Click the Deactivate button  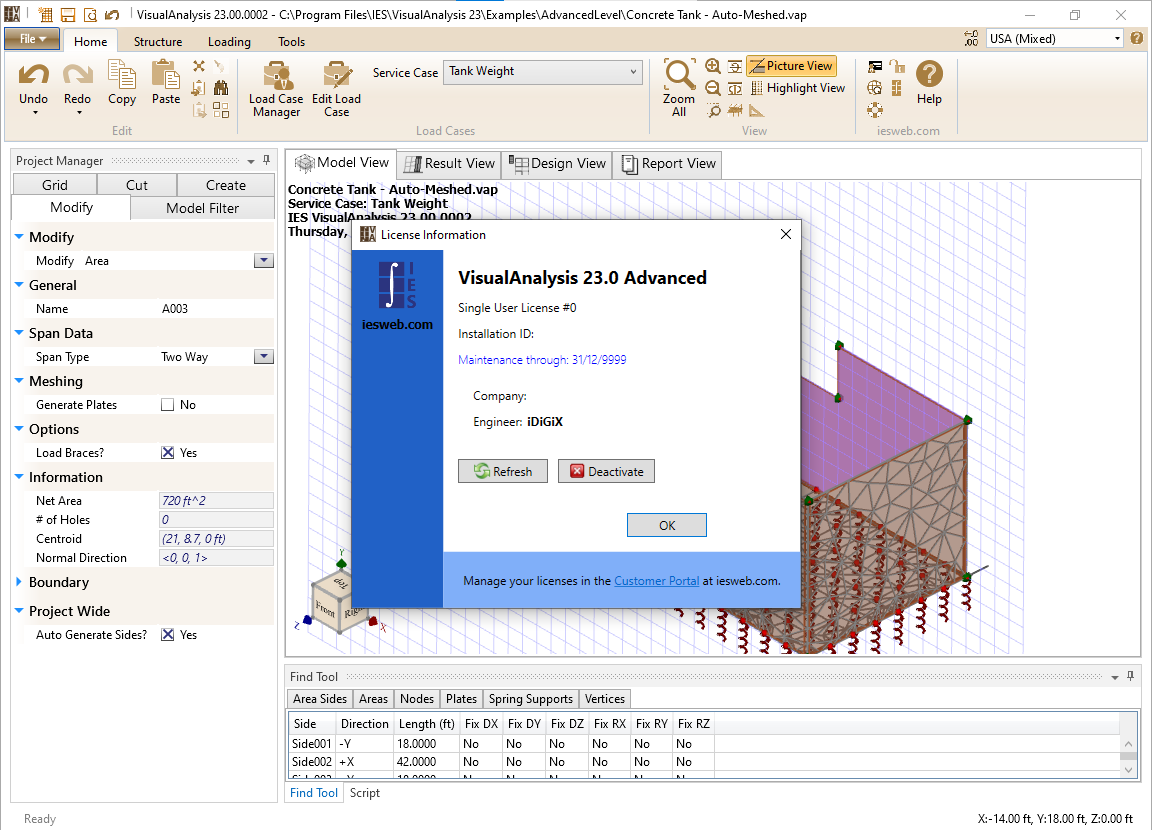[x=606, y=472]
